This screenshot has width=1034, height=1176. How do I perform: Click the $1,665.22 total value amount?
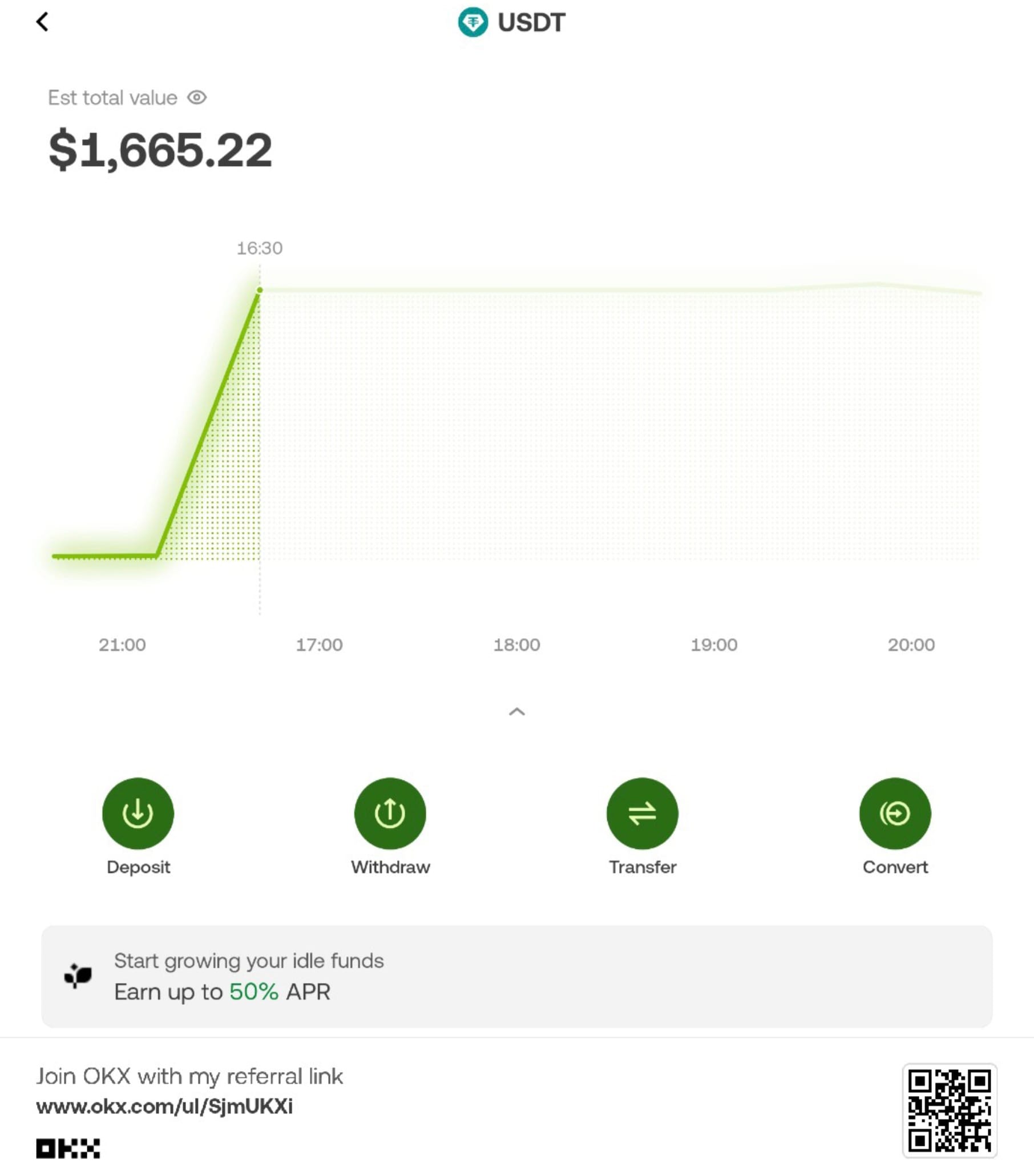[x=160, y=150]
